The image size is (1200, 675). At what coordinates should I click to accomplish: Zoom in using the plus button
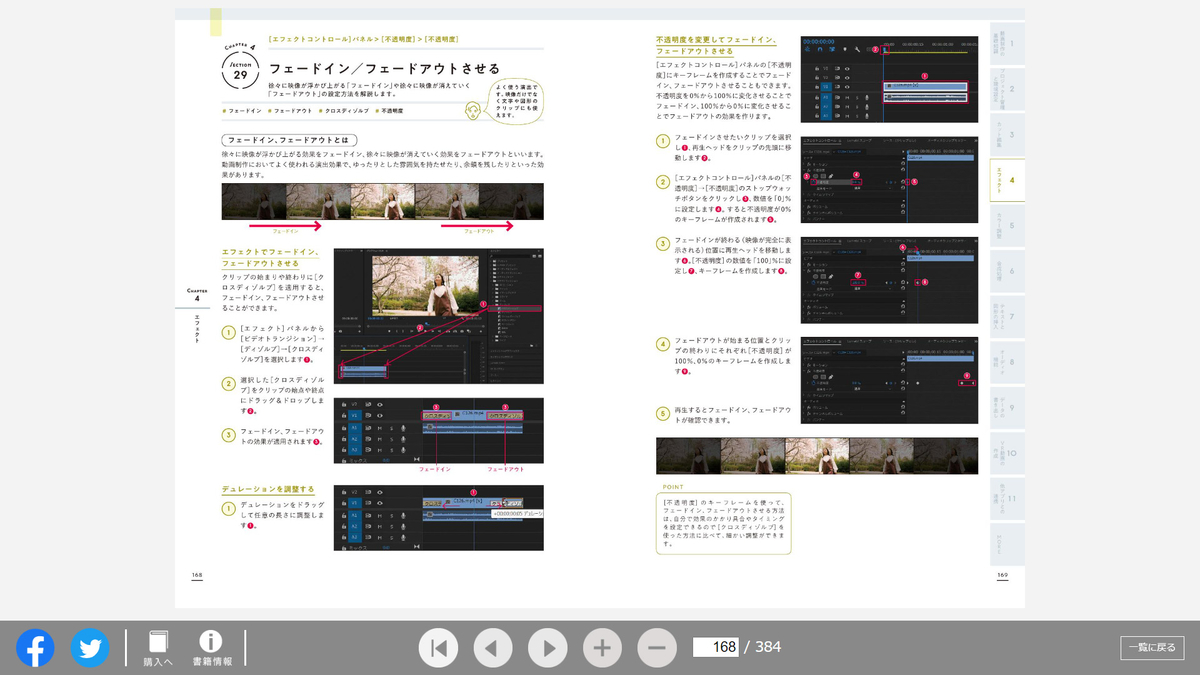point(602,648)
